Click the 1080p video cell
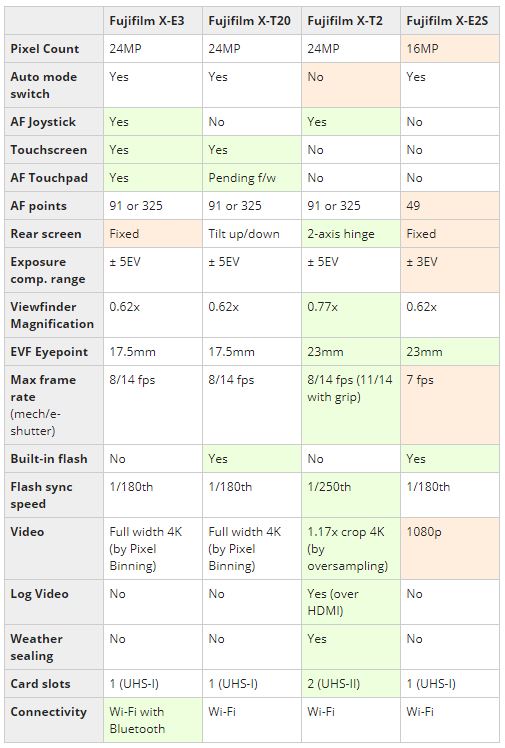The height and width of the screenshot is (748, 505). tap(450, 549)
